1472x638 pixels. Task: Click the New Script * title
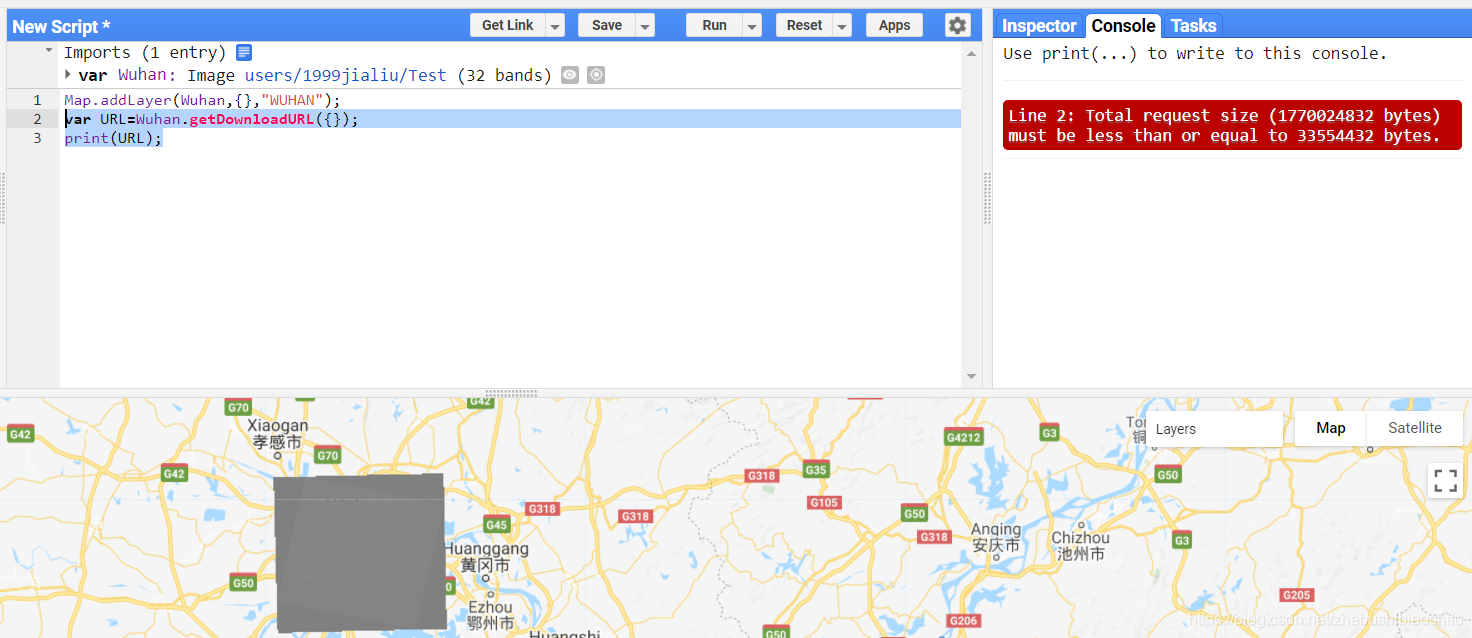point(61,27)
